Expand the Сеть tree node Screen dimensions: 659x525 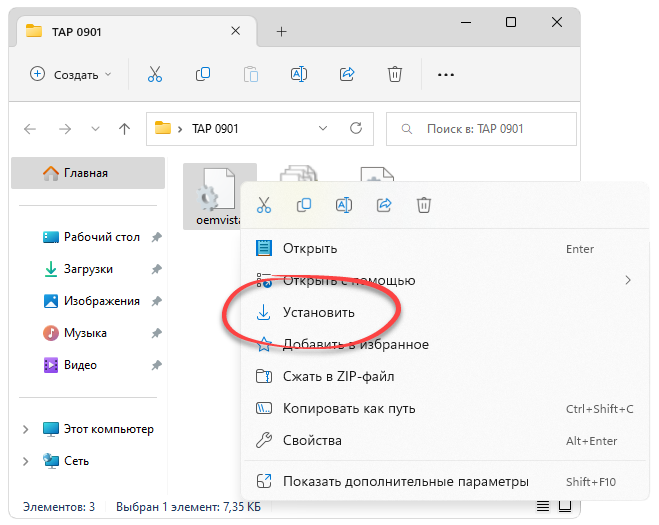(x=26, y=461)
